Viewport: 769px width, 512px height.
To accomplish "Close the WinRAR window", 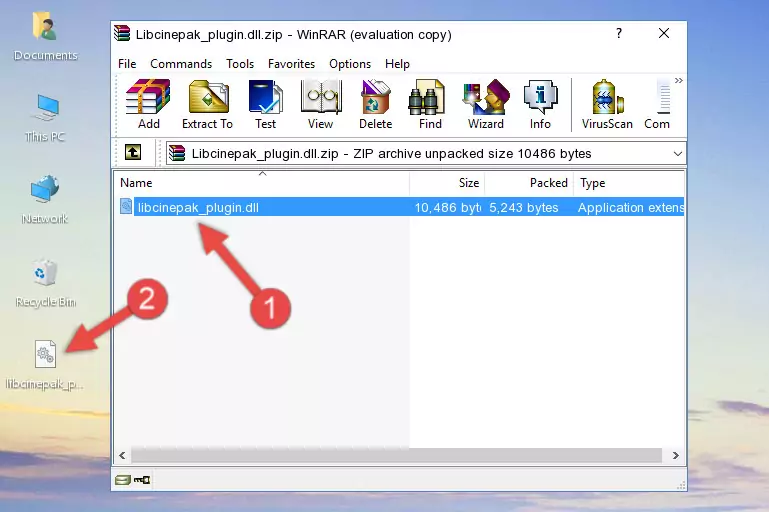I will (664, 33).
